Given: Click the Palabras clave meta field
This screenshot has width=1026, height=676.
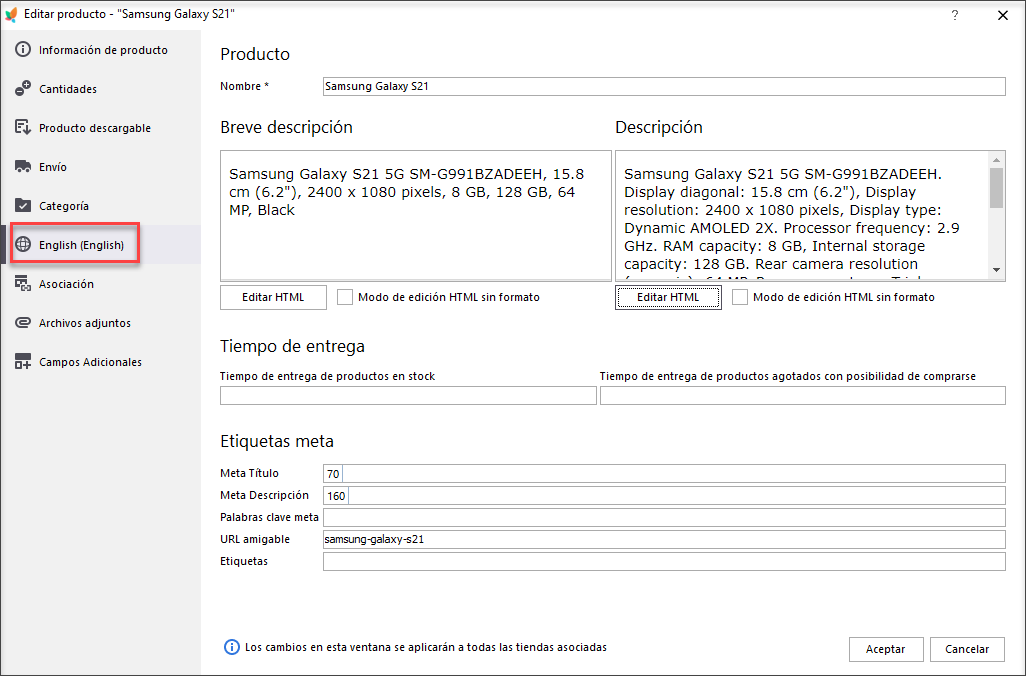Looking at the screenshot, I should [x=664, y=518].
